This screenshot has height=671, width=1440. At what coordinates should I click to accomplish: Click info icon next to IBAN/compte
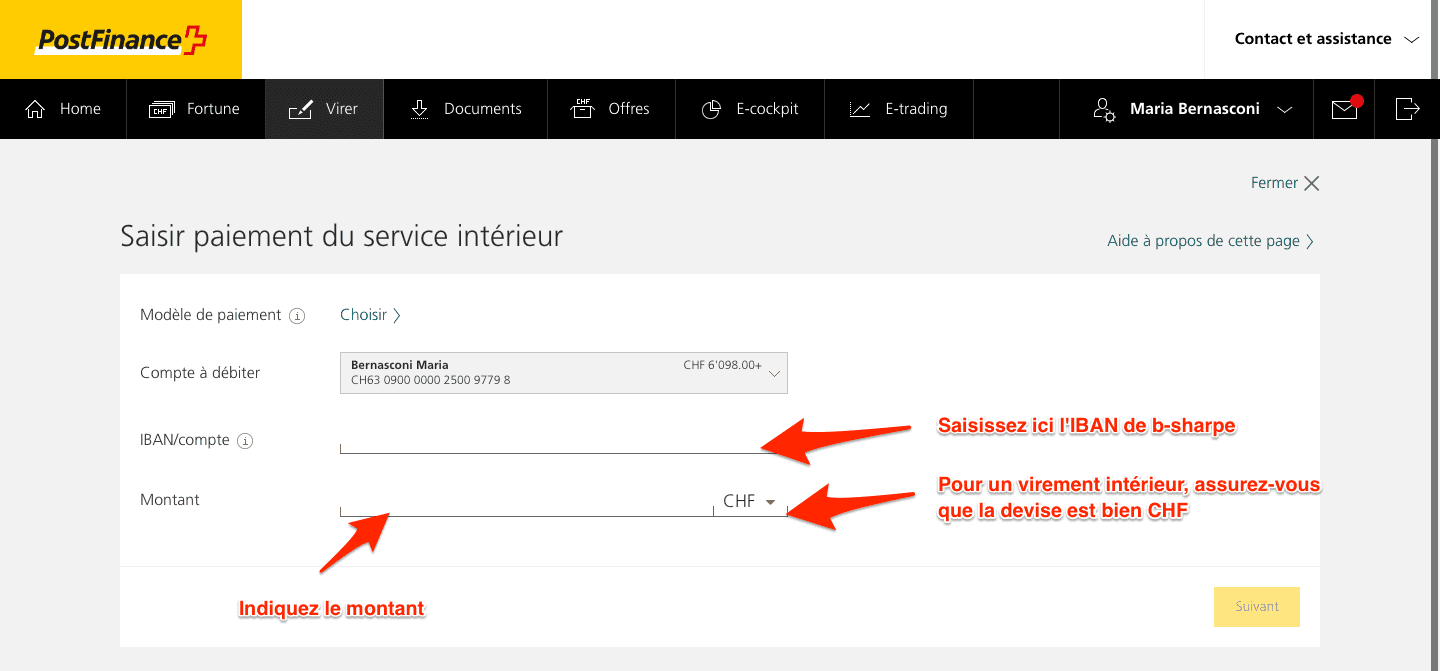tap(246, 441)
